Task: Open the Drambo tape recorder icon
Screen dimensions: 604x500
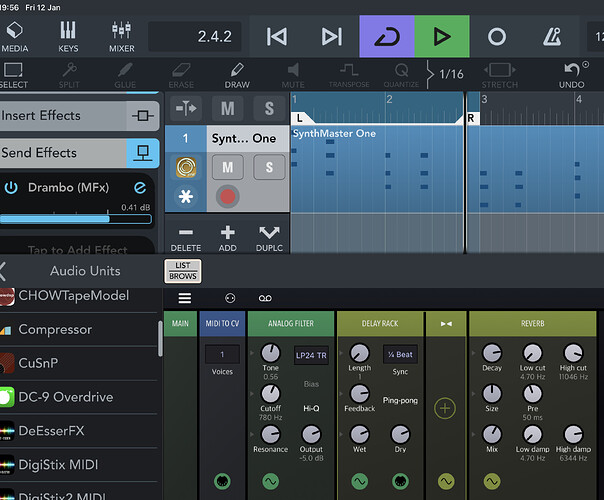Action: click(265, 298)
